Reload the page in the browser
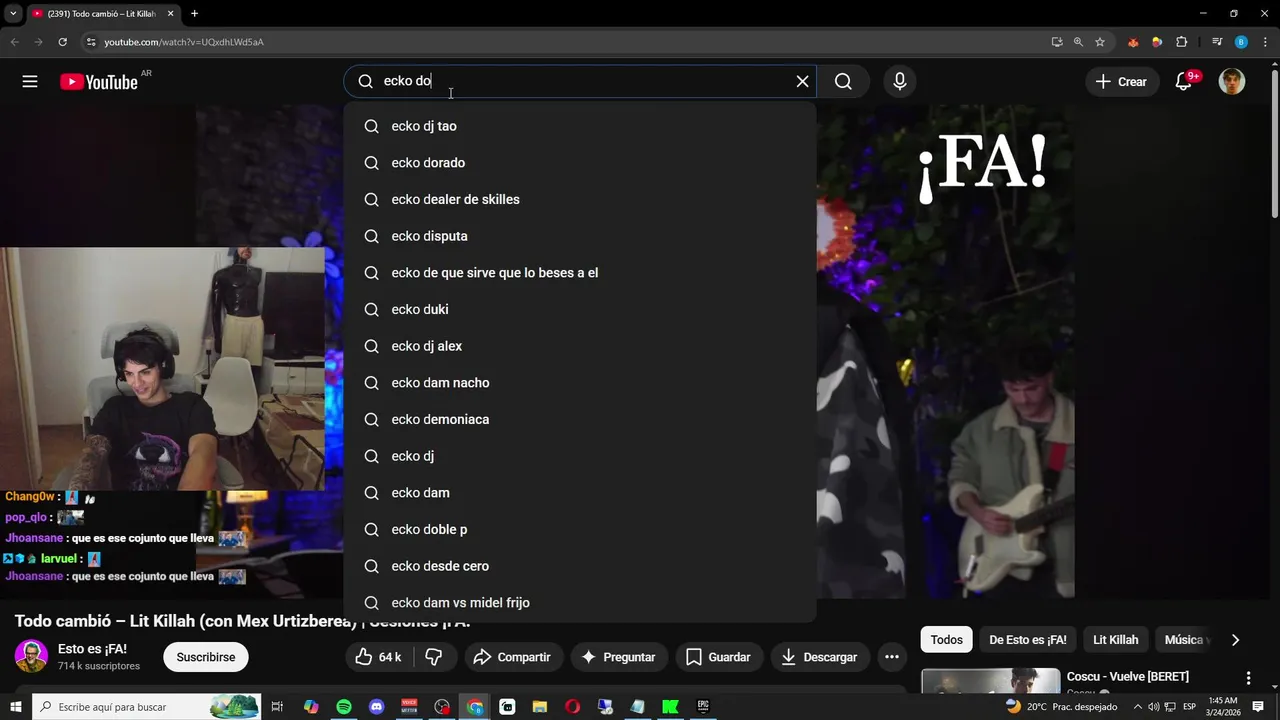This screenshot has width=1280, height=720. [62, 42]
